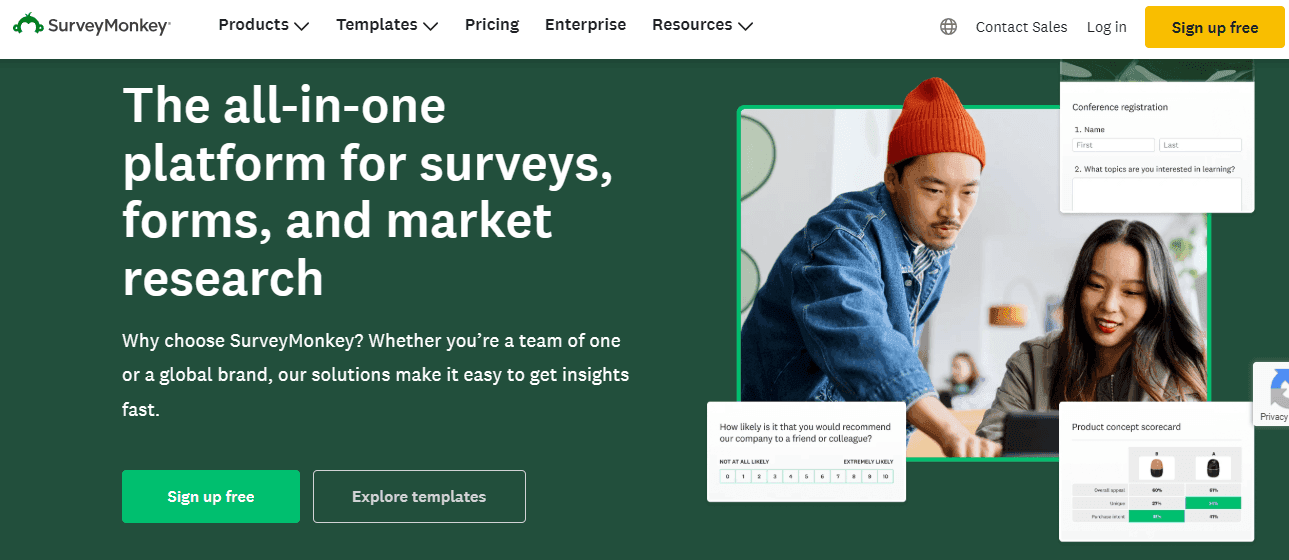The height and width of the screenshot is (560, 1289).
Task: Click the green Sign up free button
Action: point(211,496)
